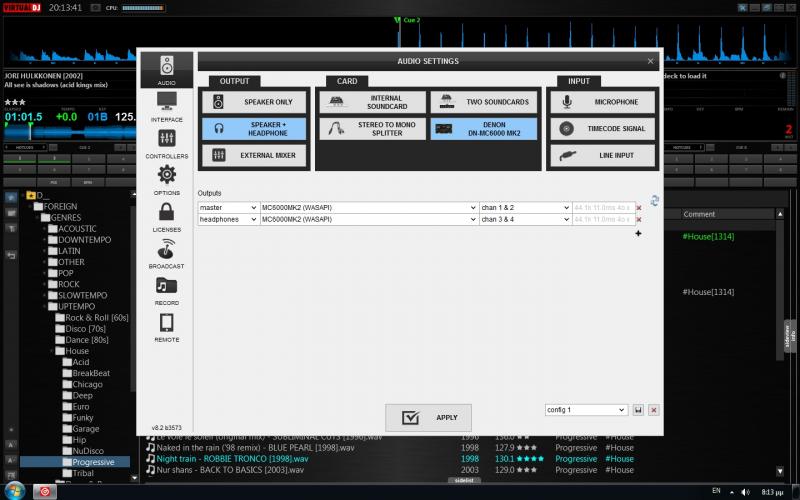Open the Remote settings section
800x500 pixels.
coord(166,325)
